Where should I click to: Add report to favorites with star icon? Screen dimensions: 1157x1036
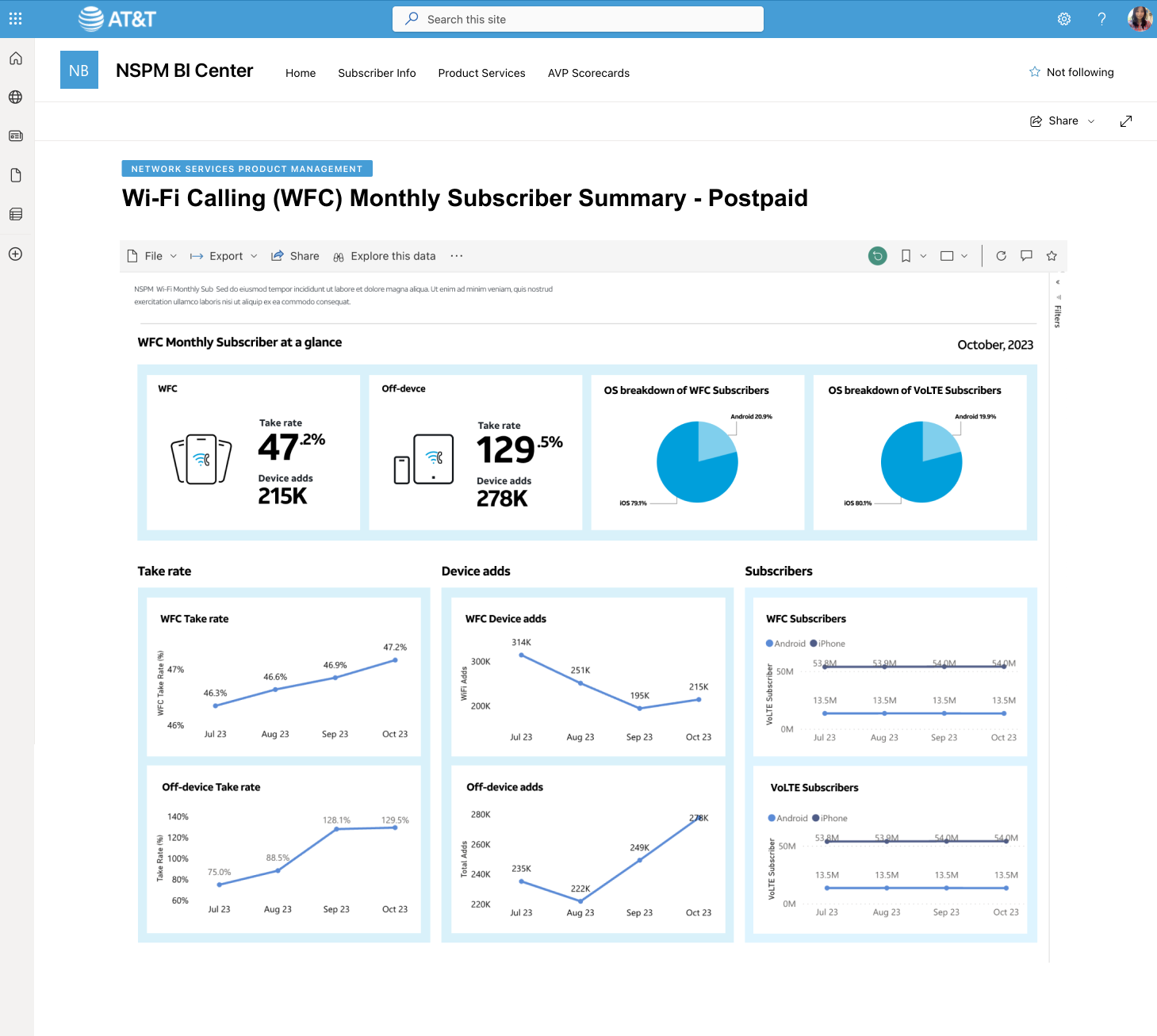tap(1052, 256)
